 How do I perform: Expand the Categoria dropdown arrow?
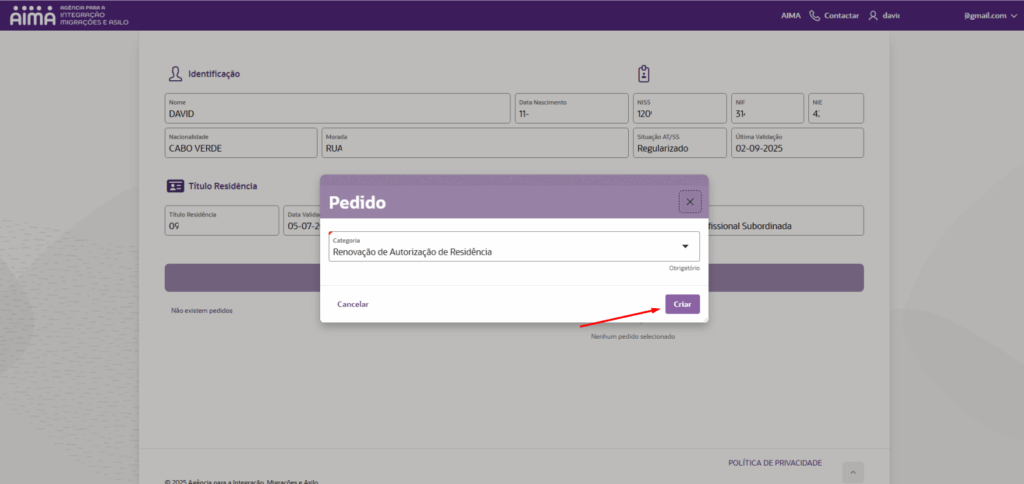685,247
